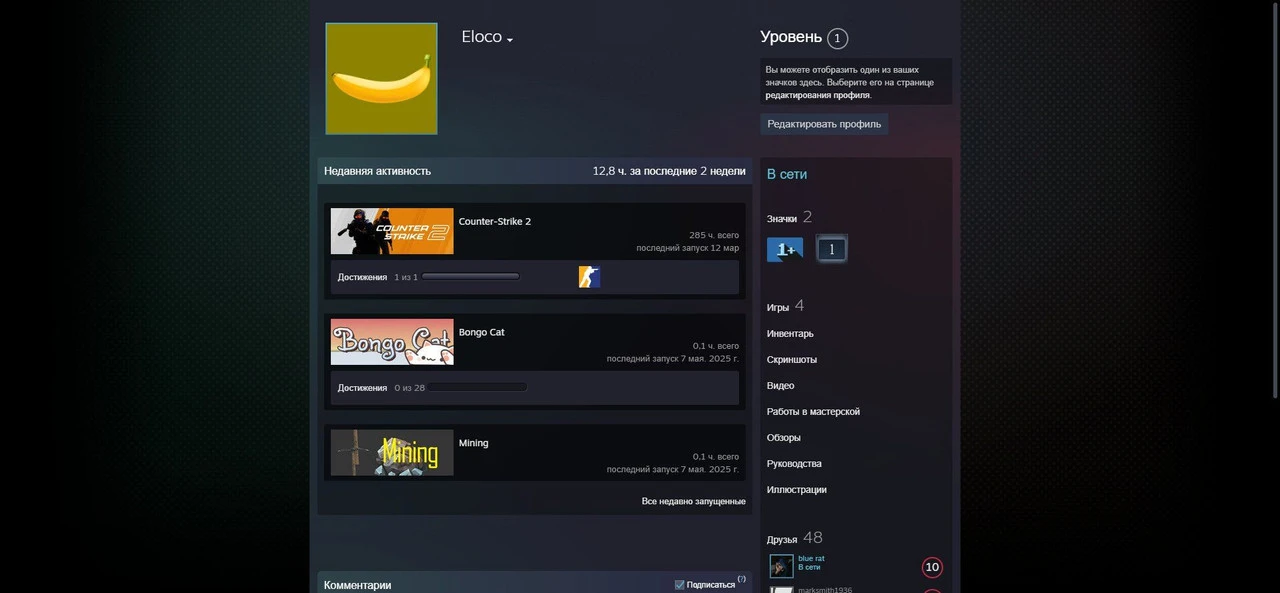The image size is (1280, 593).
Task: Click 'Достижения' label under Bongo Cat
Action: click(x=362, y=387)
